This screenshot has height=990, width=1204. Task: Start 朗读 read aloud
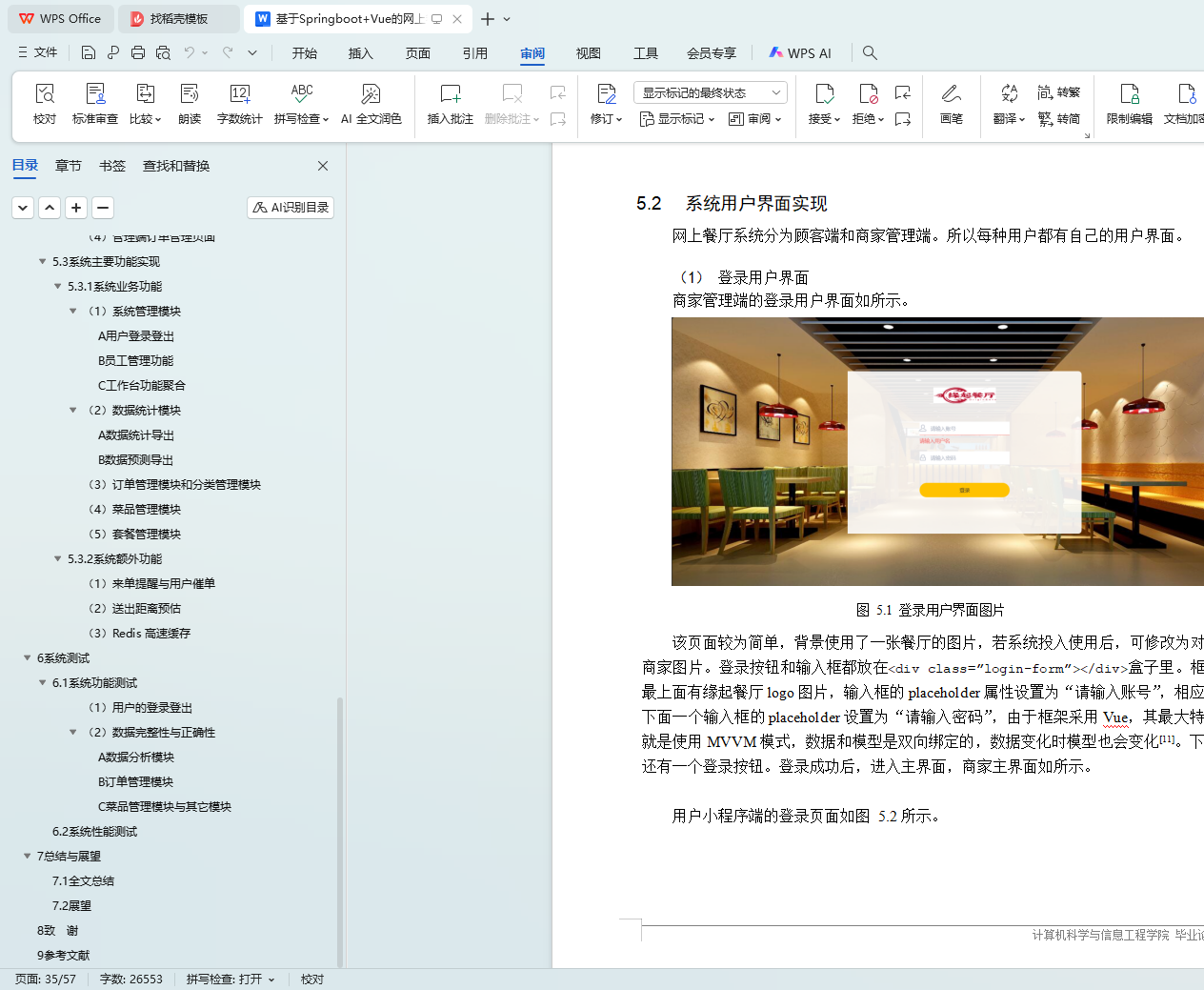coord(190,104)
